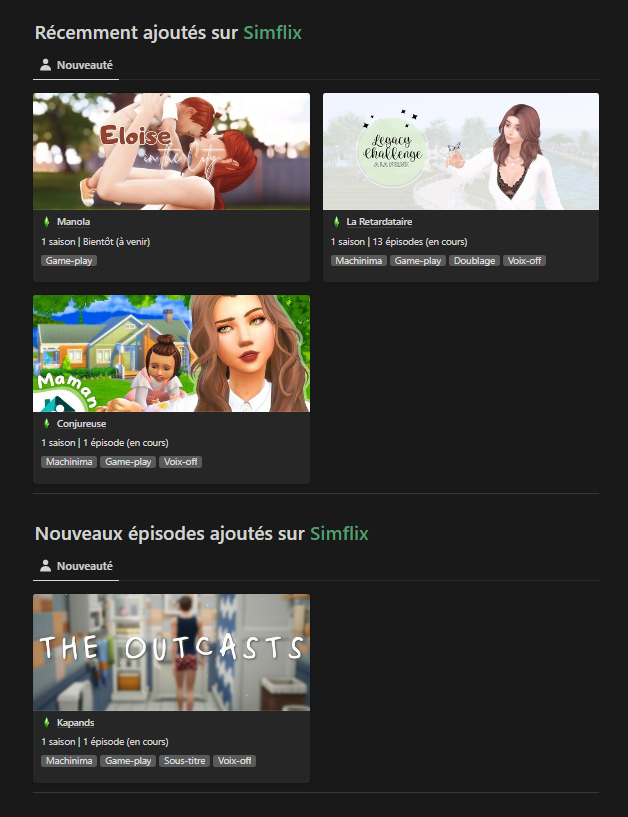
Task: Click the Simflix link in Récemment ajoutés heading
Action: [273, 33]
